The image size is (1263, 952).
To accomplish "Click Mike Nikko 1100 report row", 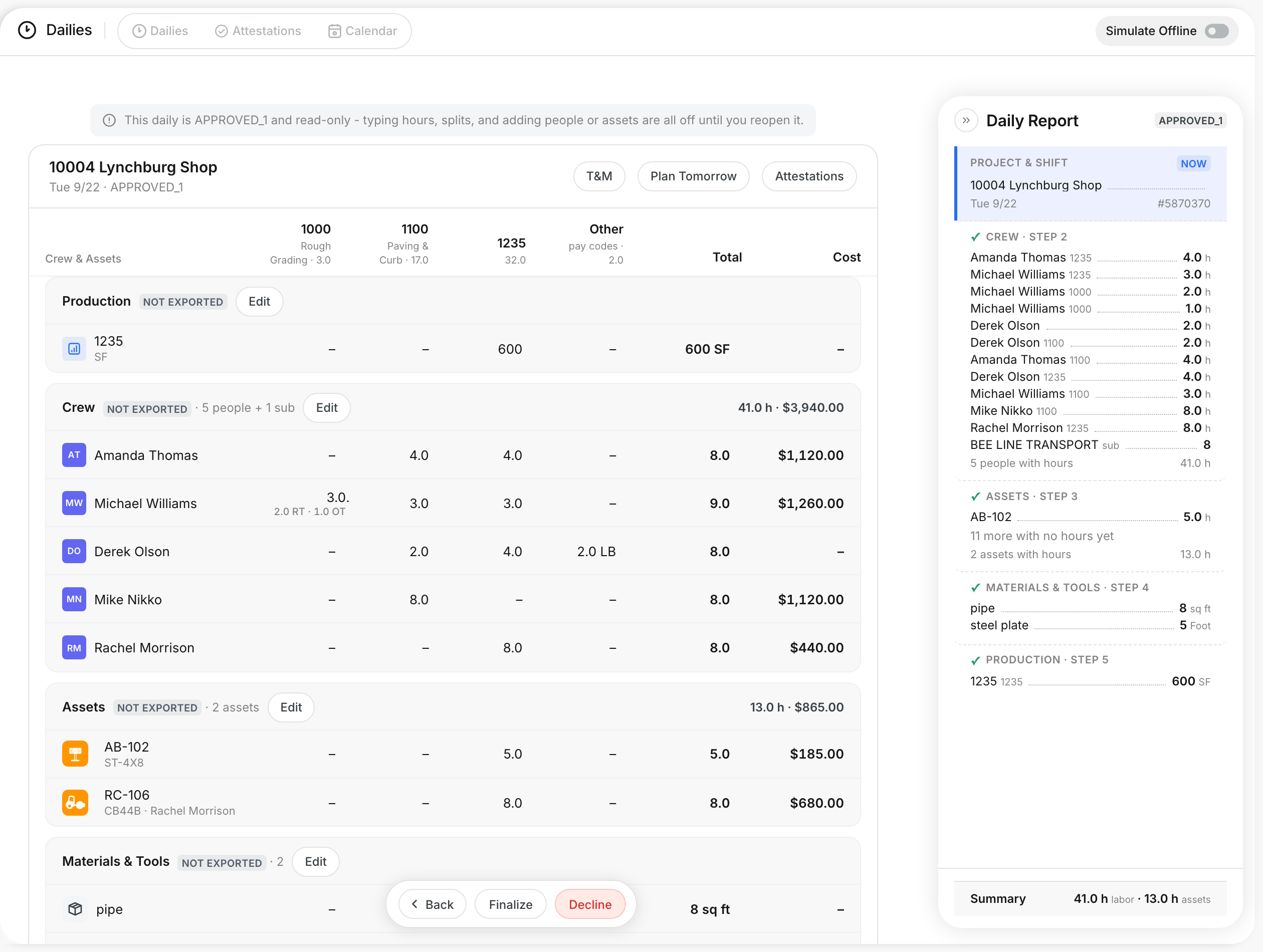I will 1090,410.
